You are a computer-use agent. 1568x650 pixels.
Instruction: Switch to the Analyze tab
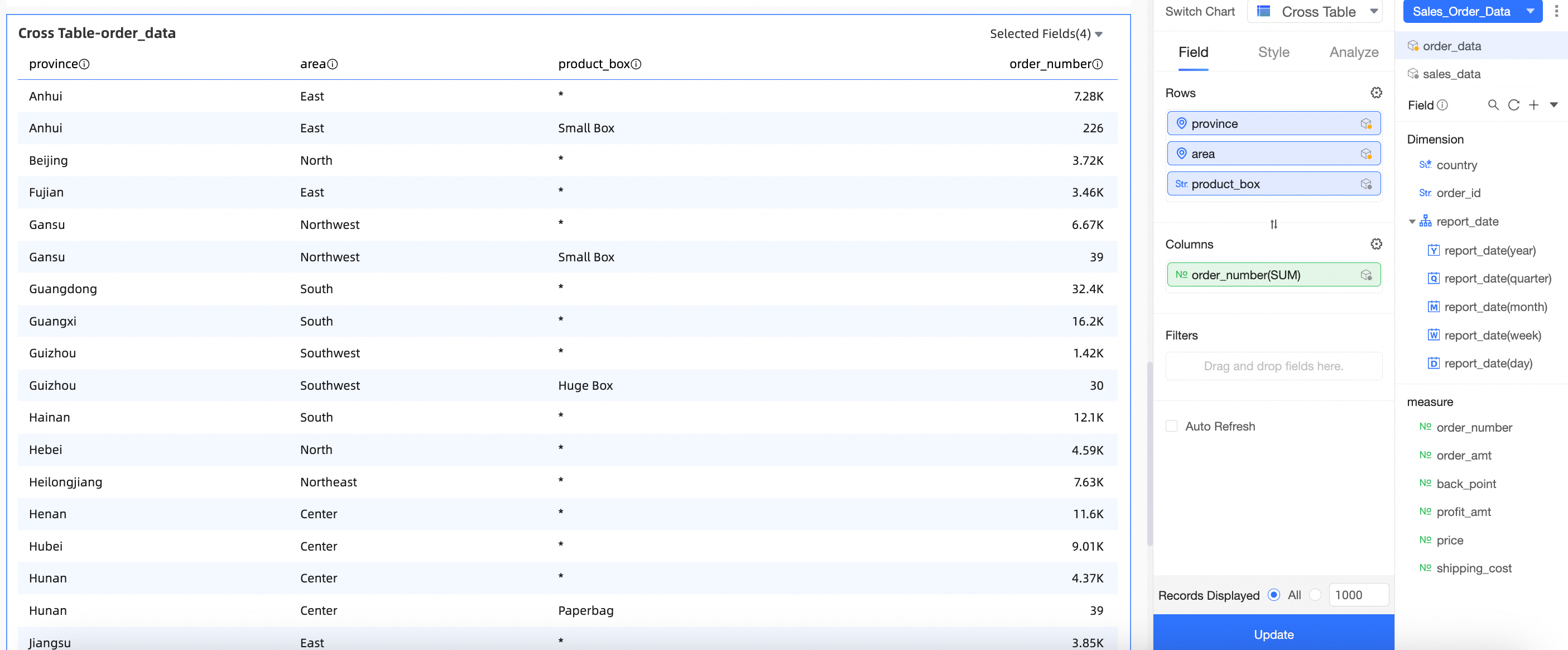(x=1353, y=52)
